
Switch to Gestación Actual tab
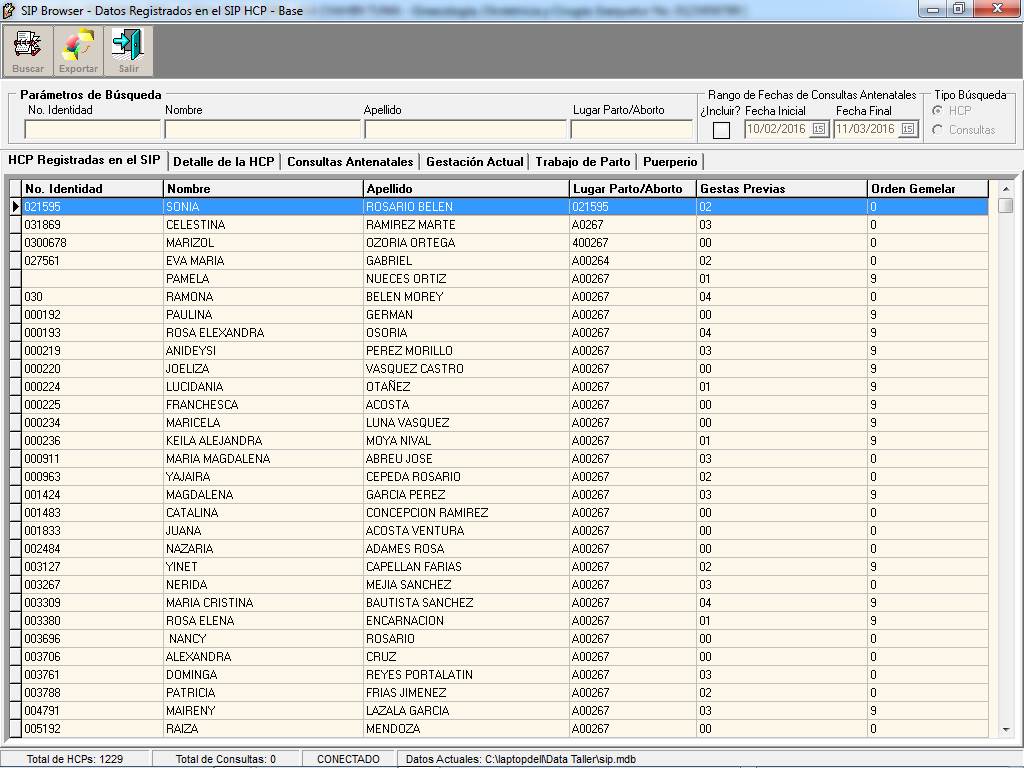pyautogui.click(x=475, y=162)
